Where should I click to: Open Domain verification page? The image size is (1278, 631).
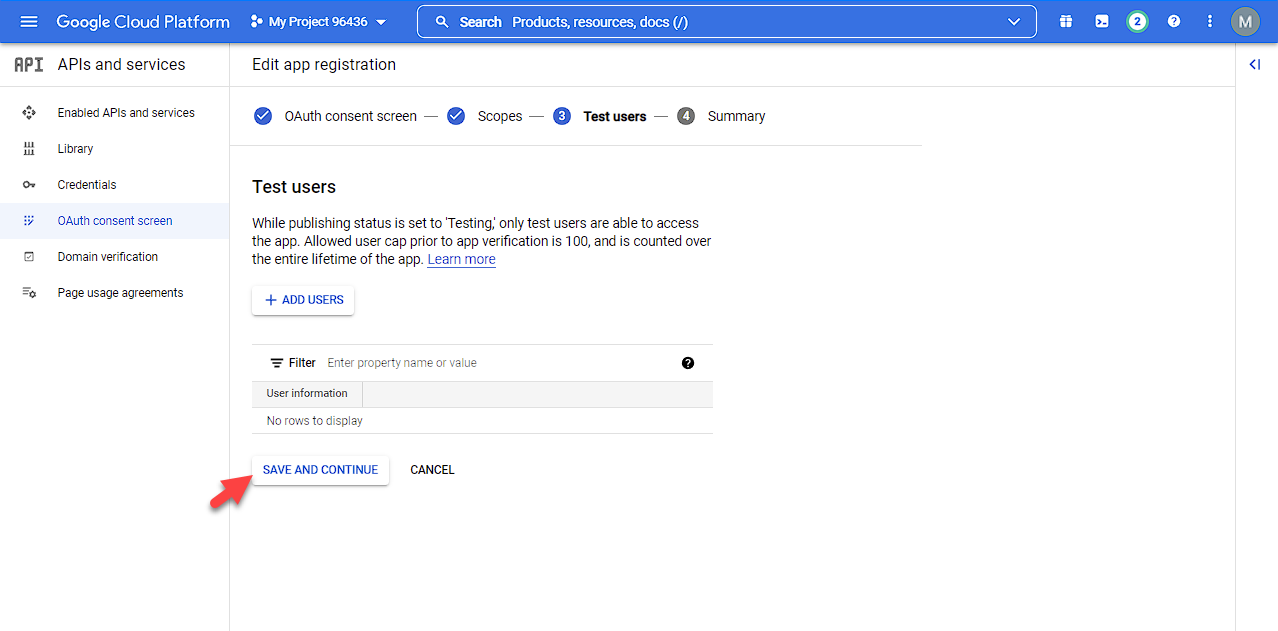(x=108, y=257)
